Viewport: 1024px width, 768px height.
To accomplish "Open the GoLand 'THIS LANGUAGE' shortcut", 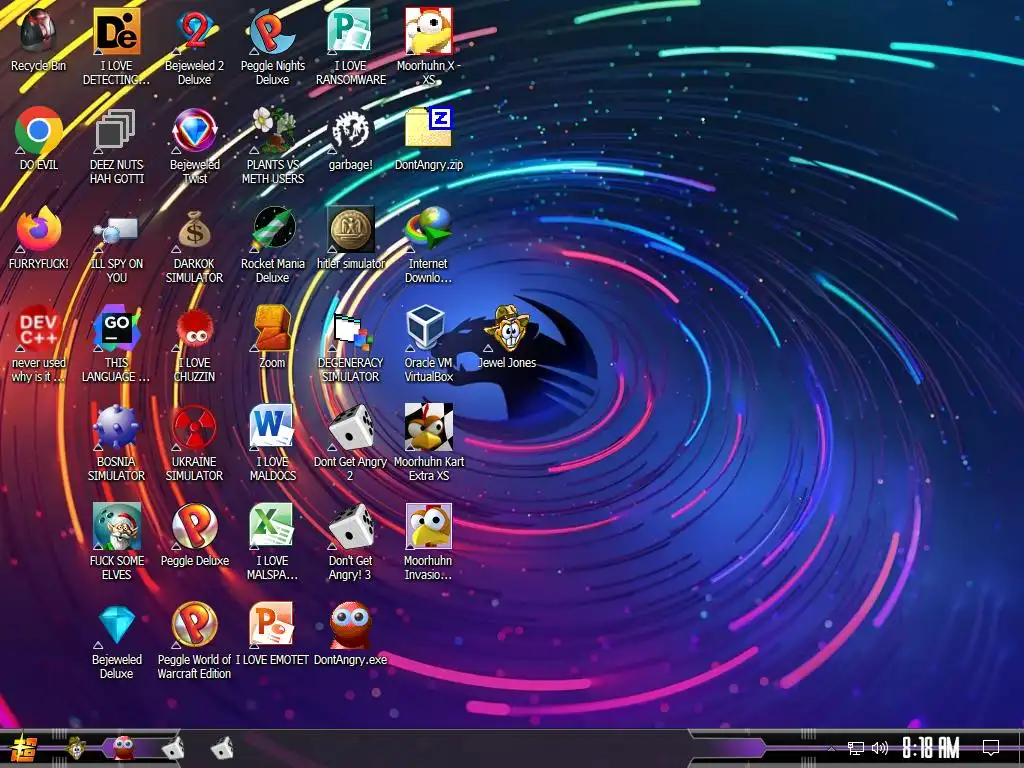I will (x=116, y=344).
